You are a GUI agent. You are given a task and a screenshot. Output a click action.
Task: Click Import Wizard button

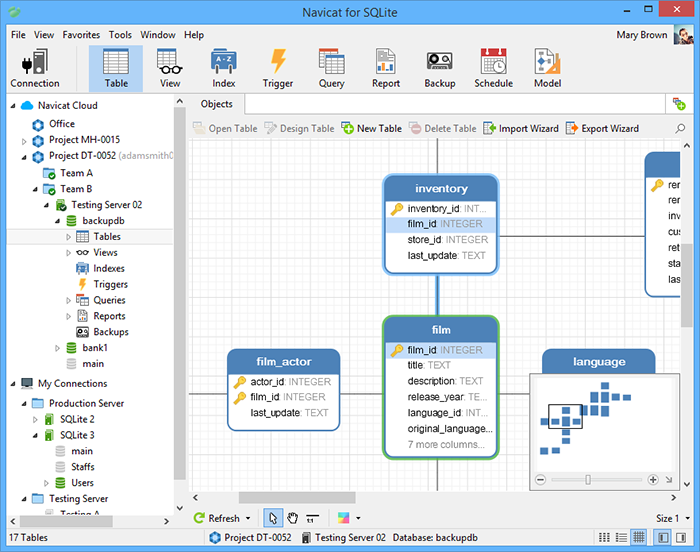(x=521, y=129)
